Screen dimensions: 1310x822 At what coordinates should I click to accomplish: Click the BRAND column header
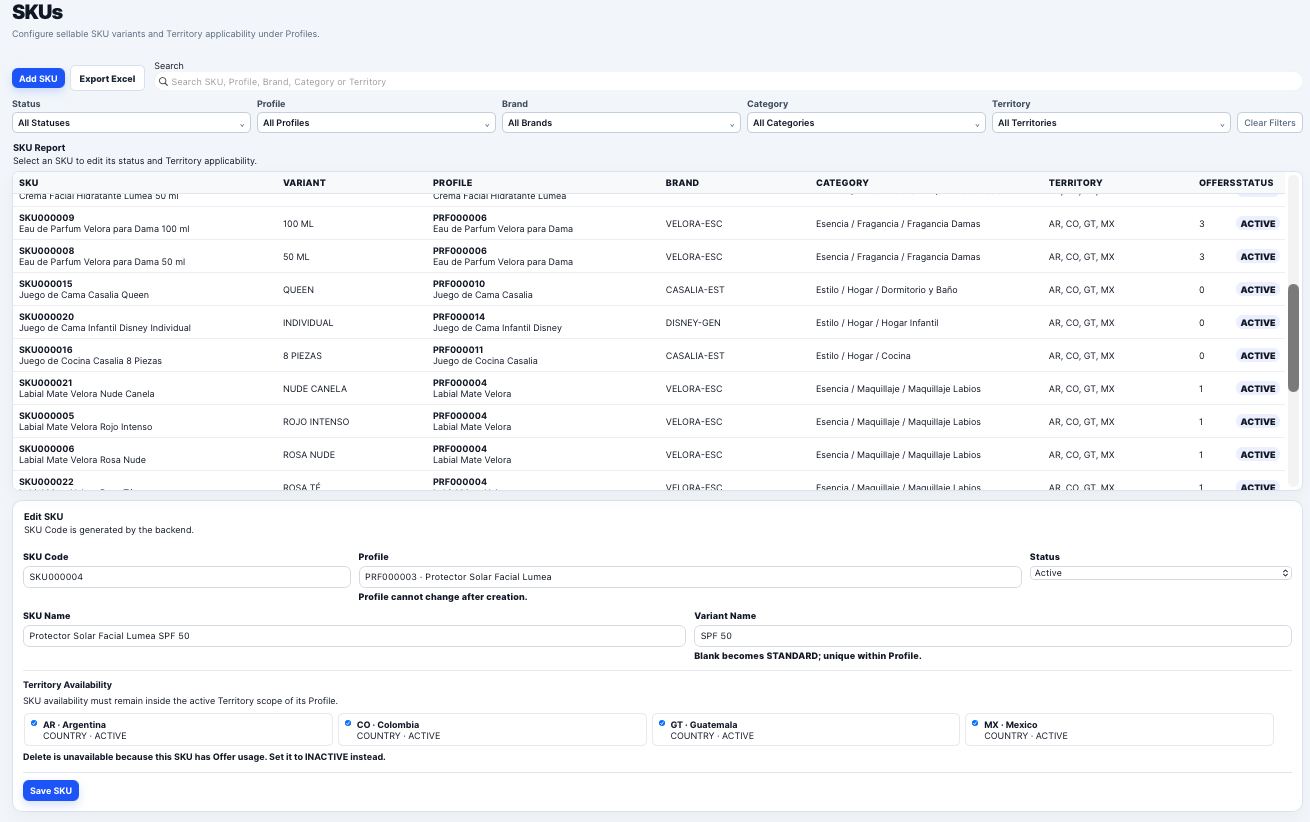(x=682, y=183)
